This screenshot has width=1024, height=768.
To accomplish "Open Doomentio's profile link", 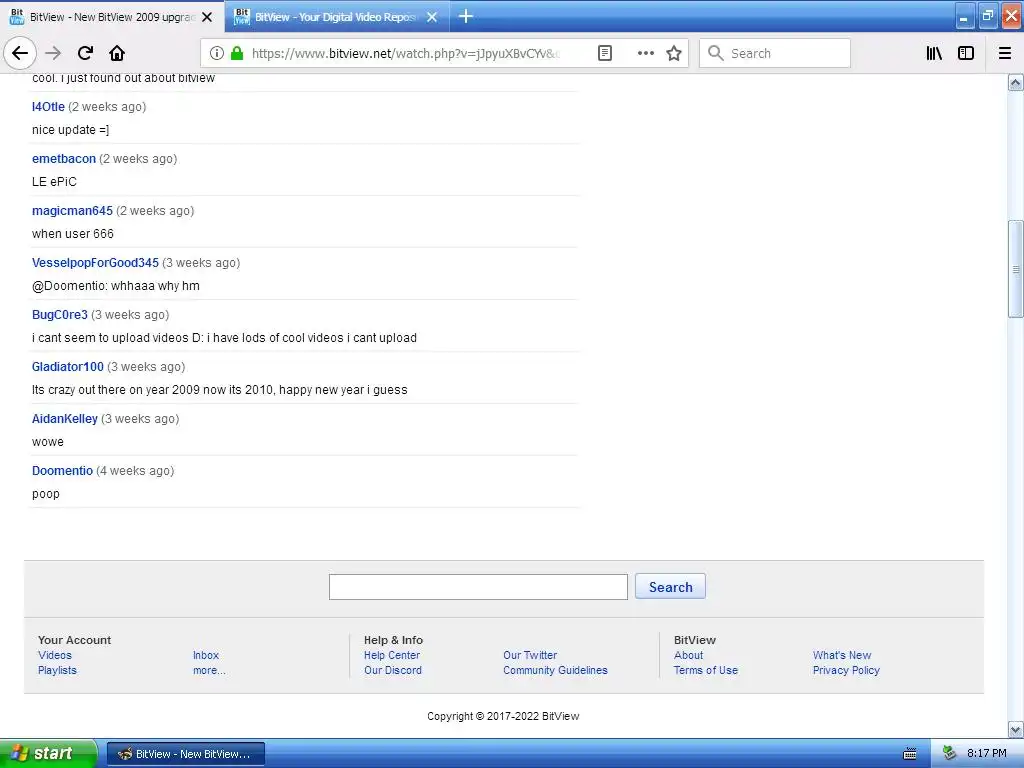I will coord(62,471).
